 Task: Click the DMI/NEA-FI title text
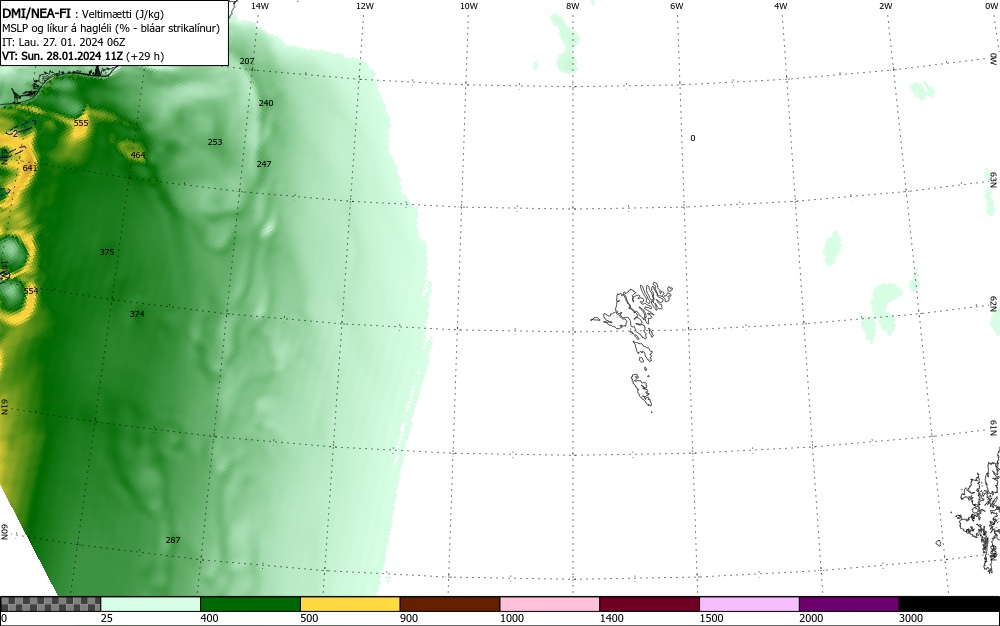tap(36, 13)
